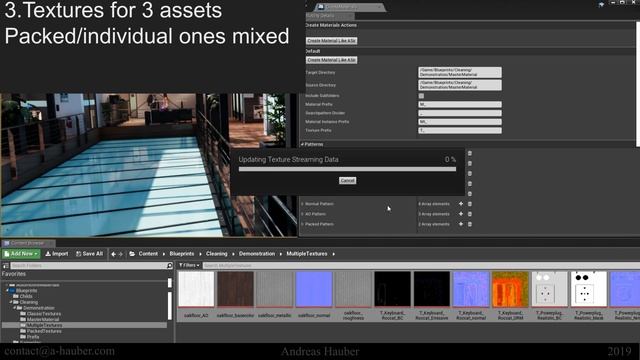Click Save All in the content browser
The width and height of the screenshot is (640, 360).
coord(89,254)
